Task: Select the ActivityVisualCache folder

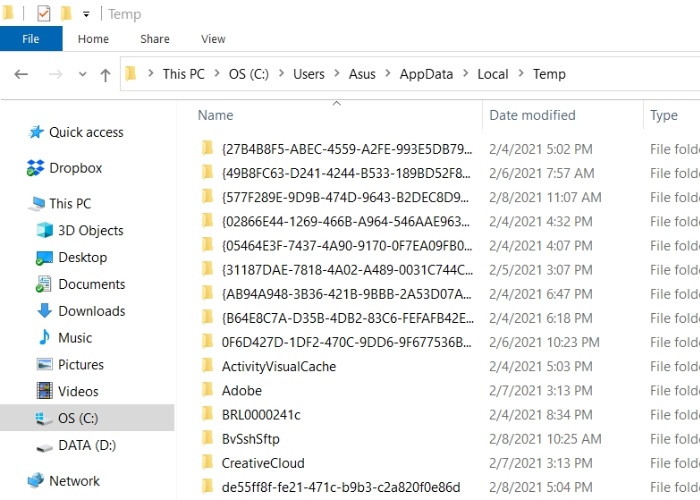Action: pos(278,366)
